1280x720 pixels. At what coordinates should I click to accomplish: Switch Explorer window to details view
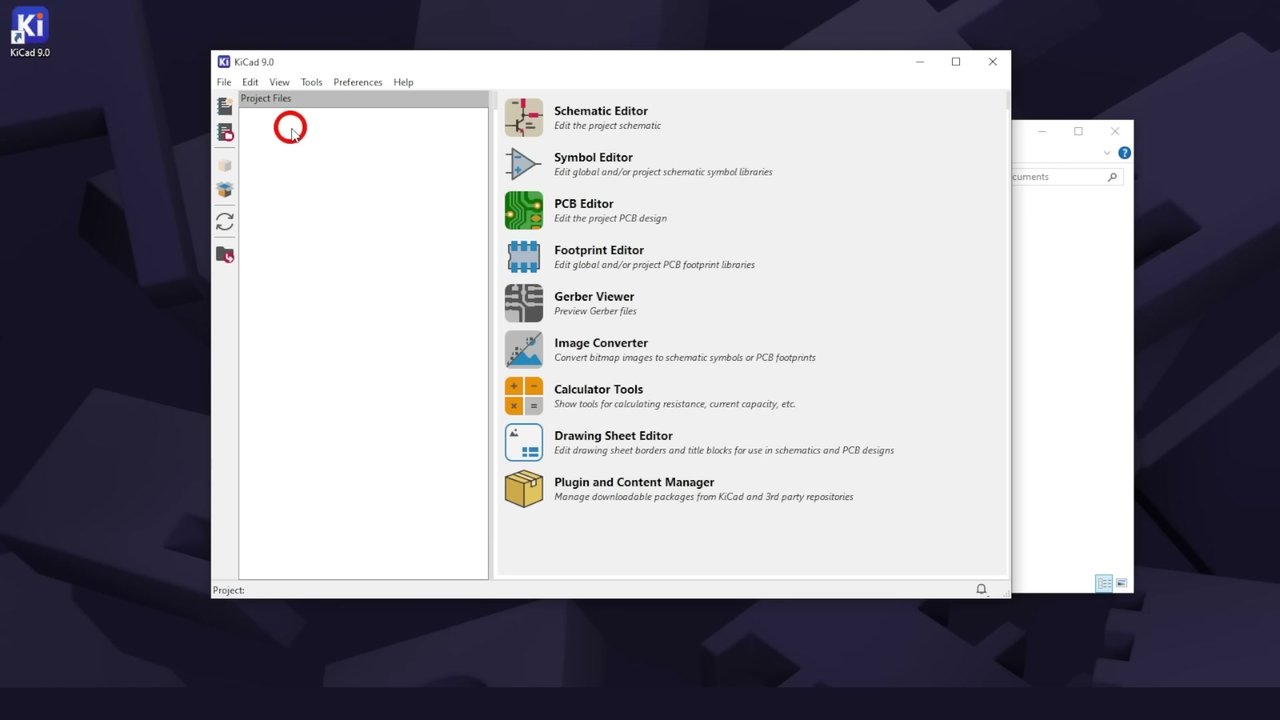[x=1104, y=583]
